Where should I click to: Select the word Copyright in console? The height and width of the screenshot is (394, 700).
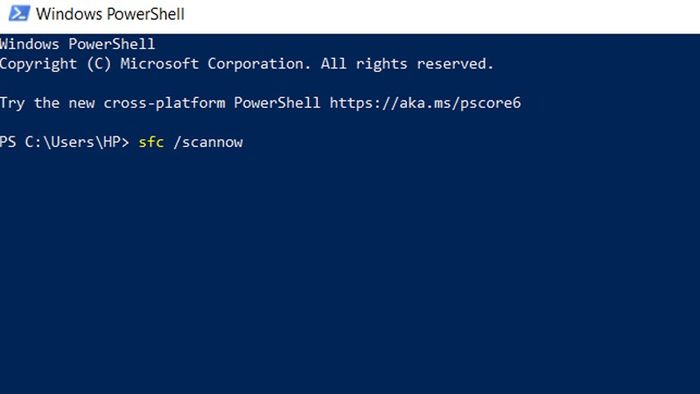pos(38,64)
